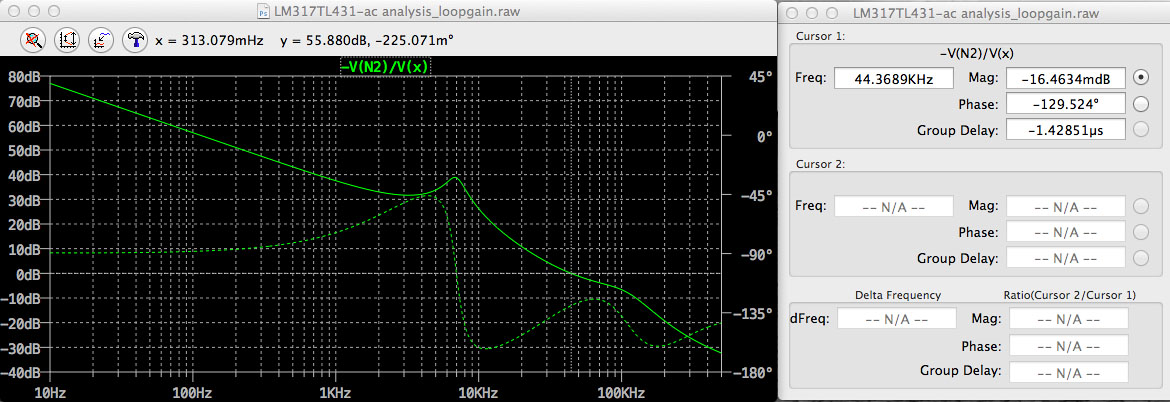This screenshot has width=1170, height=402.
Task: Click the add traces toolbar icon
Action: (x=101, y=40)
